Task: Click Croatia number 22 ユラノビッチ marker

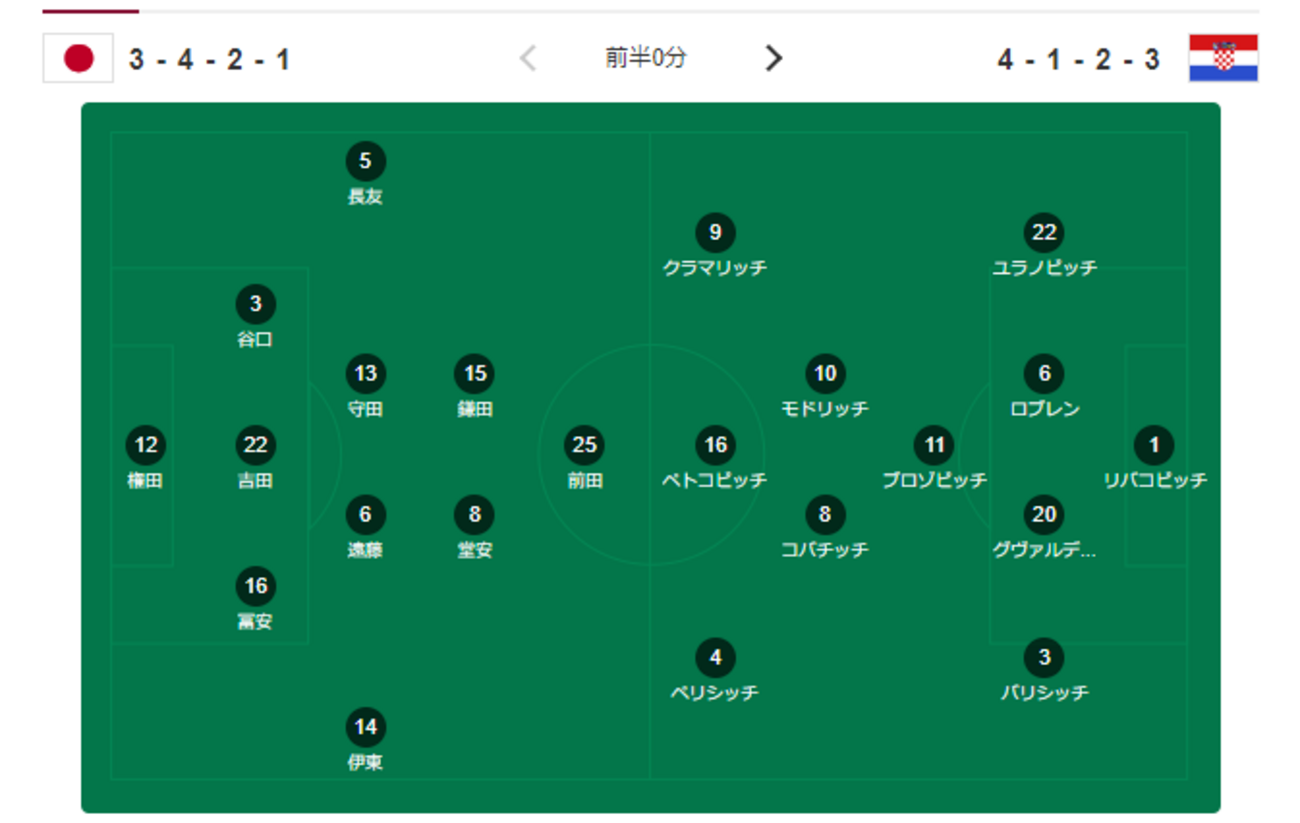Action: [1044, 233]
